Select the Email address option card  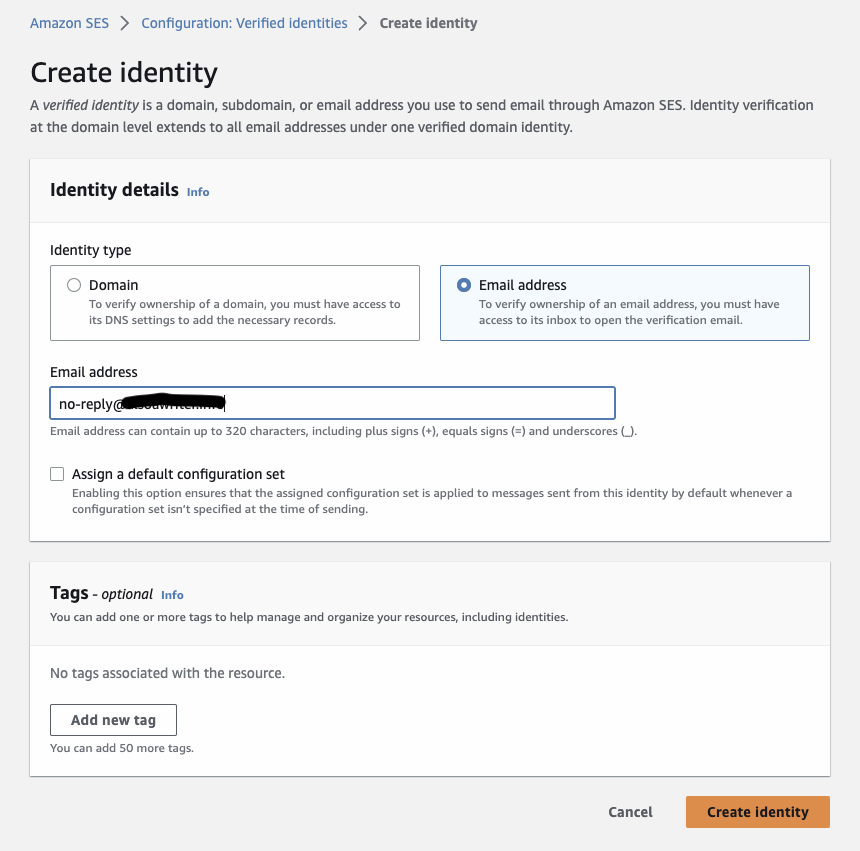pos(624,303)
